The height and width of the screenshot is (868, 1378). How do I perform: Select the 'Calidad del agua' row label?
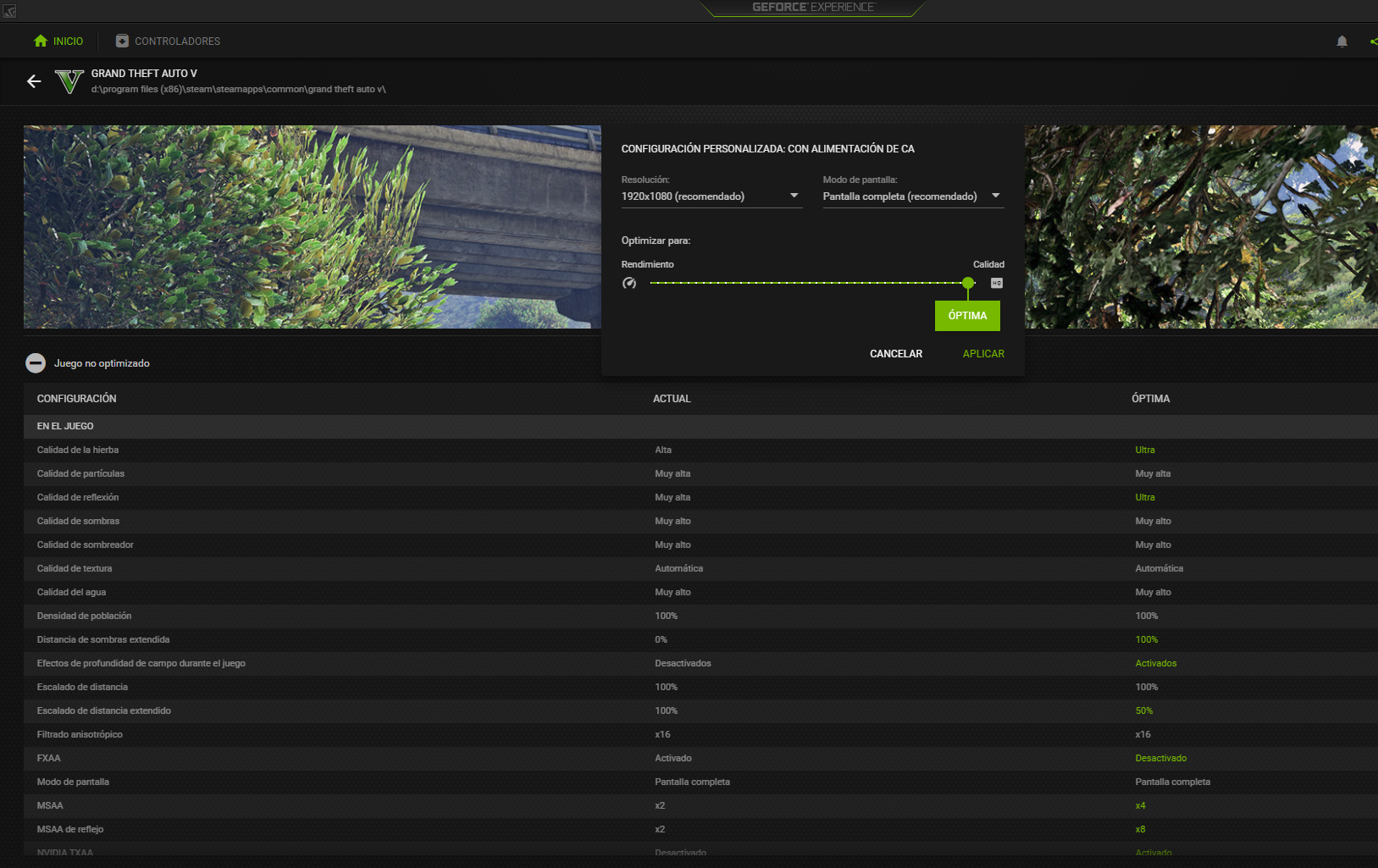(71, 592)
